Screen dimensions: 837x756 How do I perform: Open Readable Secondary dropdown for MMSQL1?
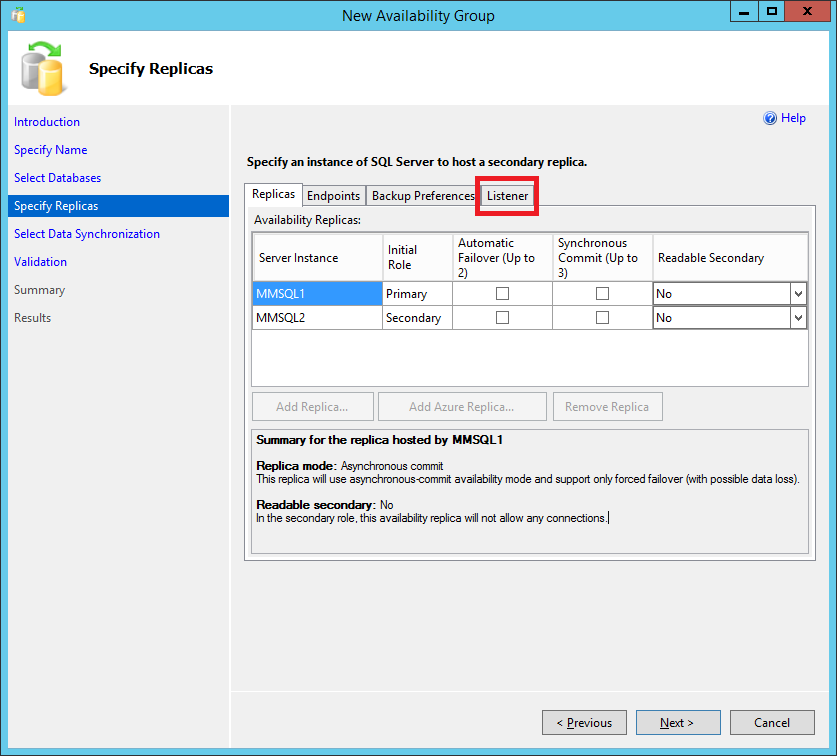point(797,294)
